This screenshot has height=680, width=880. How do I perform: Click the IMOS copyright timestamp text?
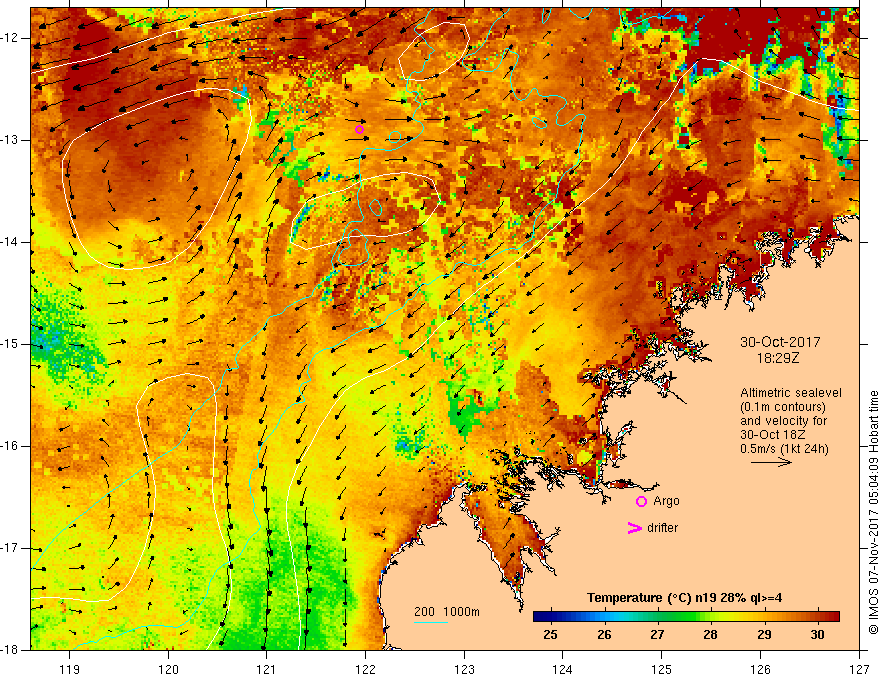click(x=873, y=512)
